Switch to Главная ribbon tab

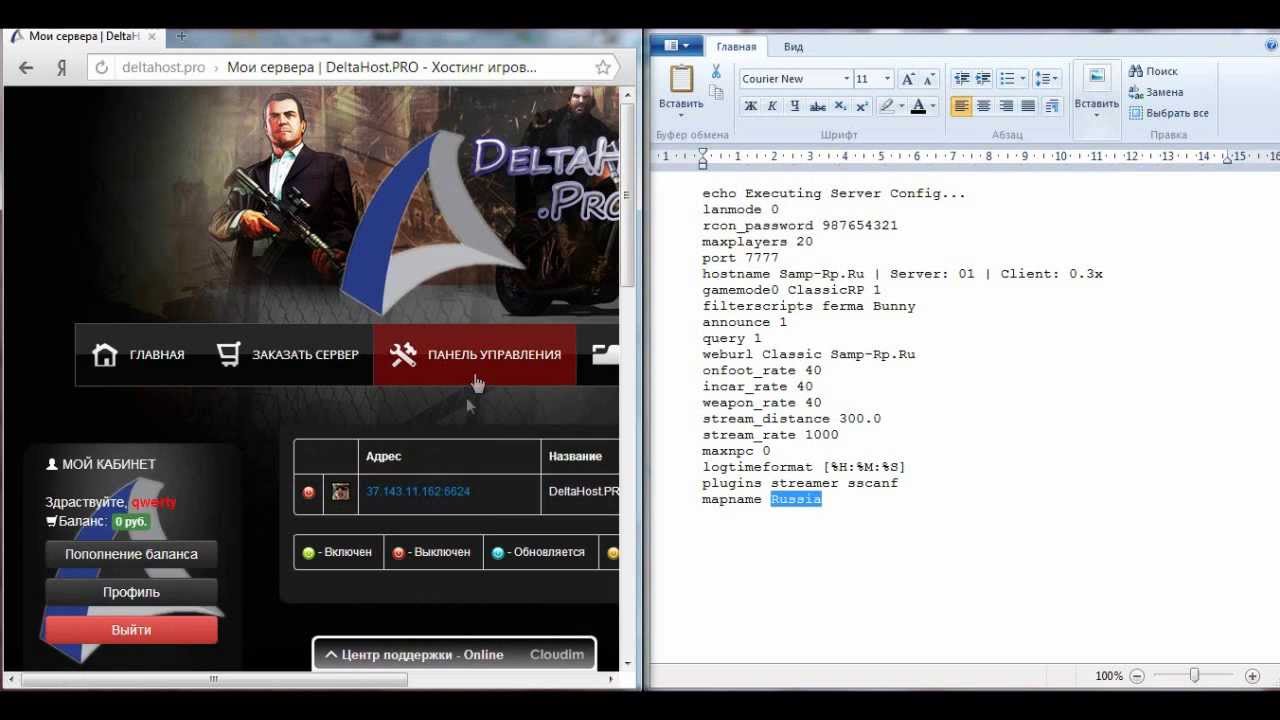pos(736,47)
